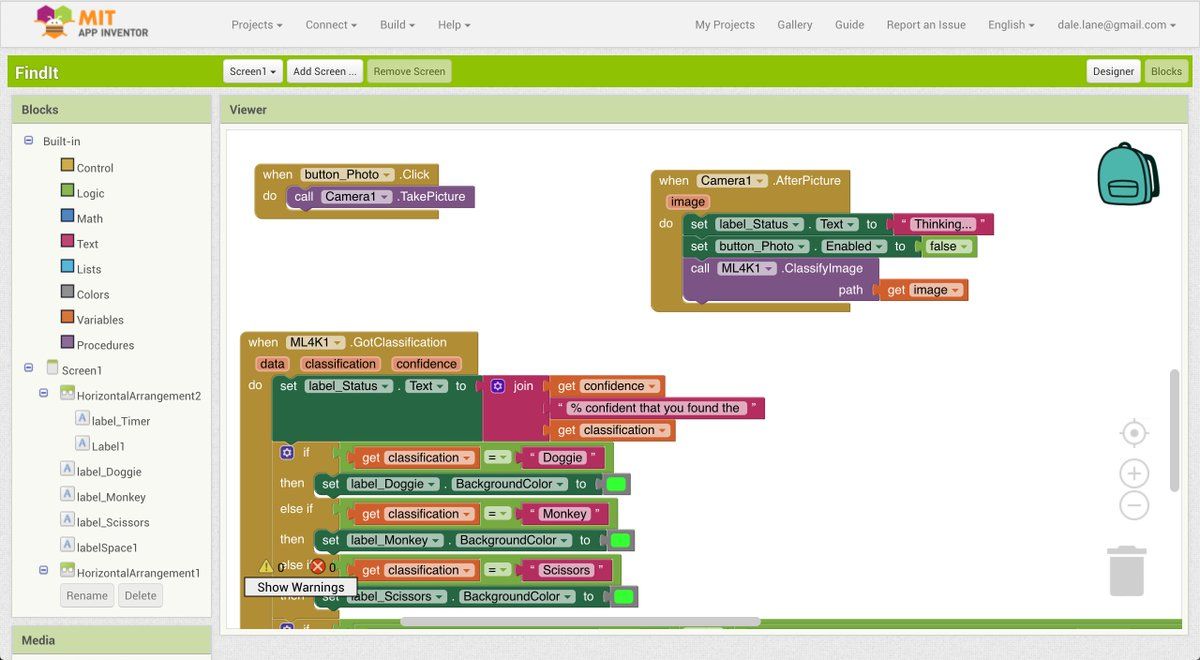The image size is (1200, 660).
Task: Open the Screen1 dropdown selector
Action: coord(252,72)
